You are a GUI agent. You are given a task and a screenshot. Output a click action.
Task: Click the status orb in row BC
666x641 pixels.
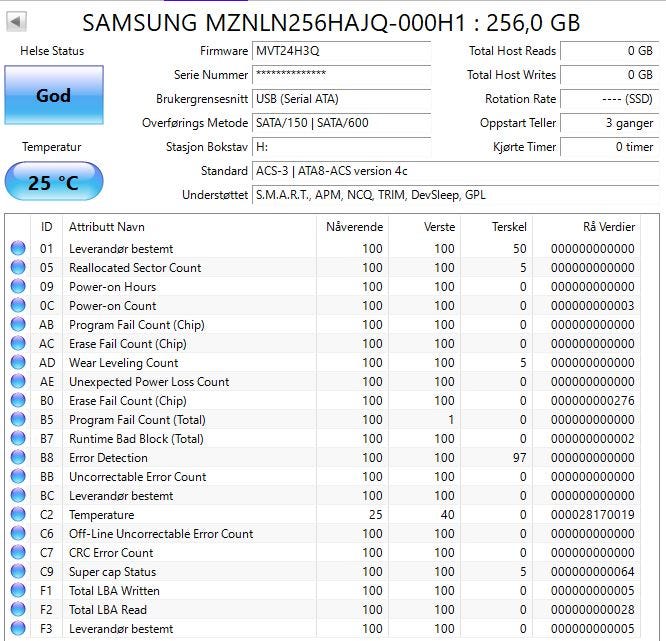[x=18, y=495]
